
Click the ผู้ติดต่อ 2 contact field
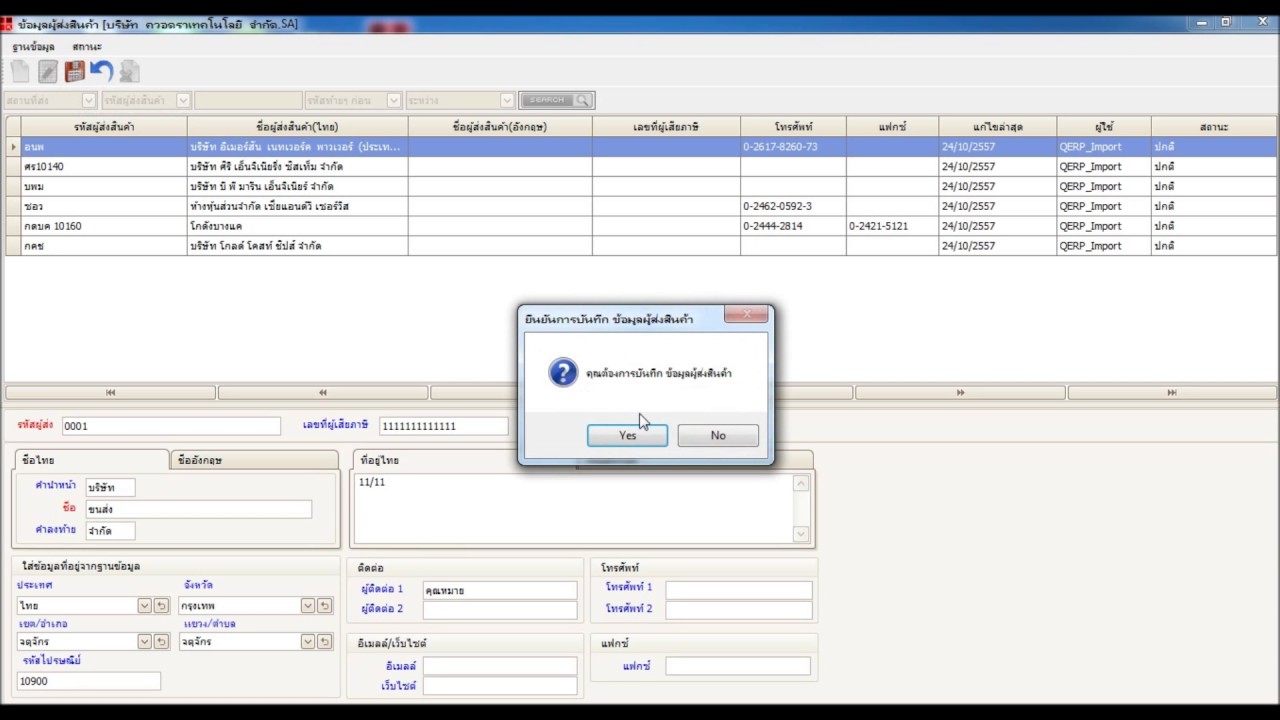tap(499, 609)
